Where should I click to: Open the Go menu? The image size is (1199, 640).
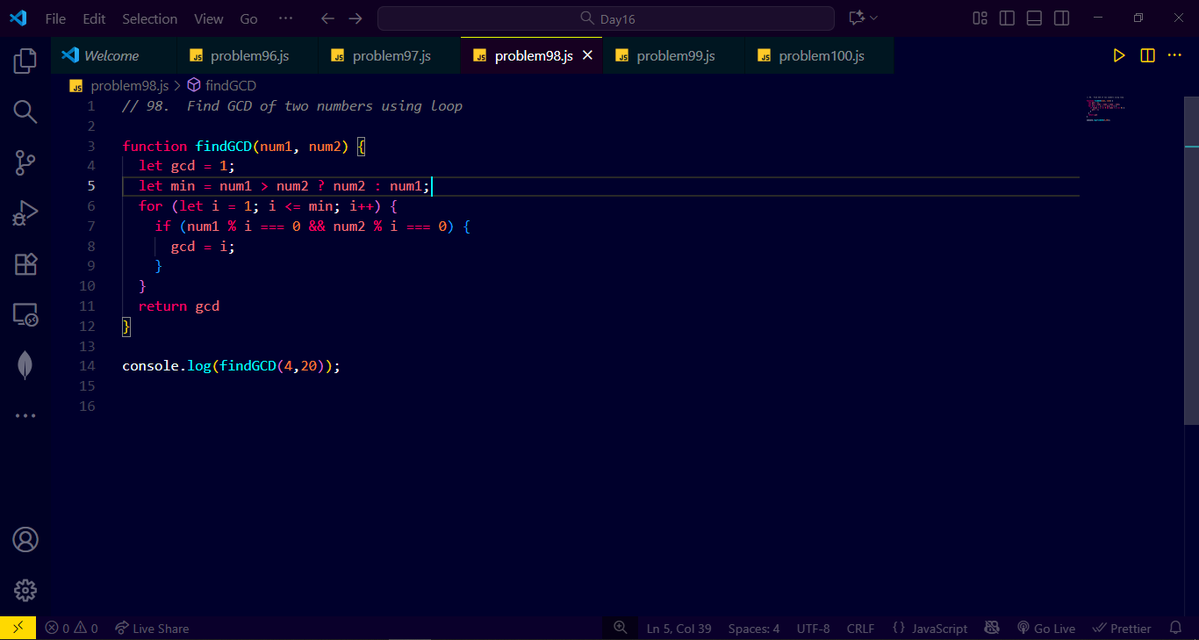(x=249, y=18)
